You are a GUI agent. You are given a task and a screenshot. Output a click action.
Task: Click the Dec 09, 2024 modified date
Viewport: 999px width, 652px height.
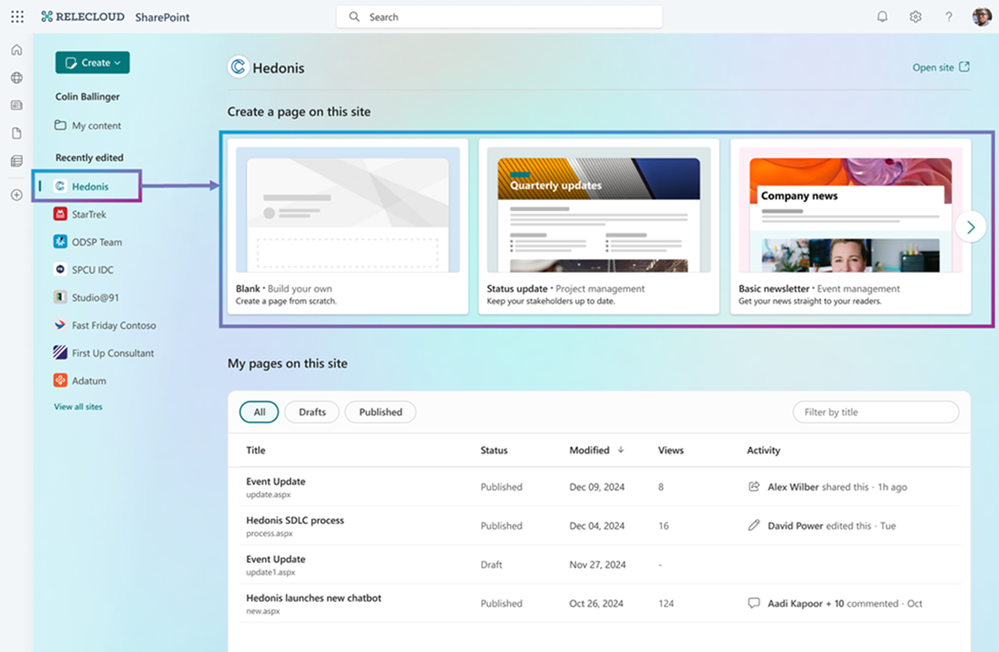[597, 487]
